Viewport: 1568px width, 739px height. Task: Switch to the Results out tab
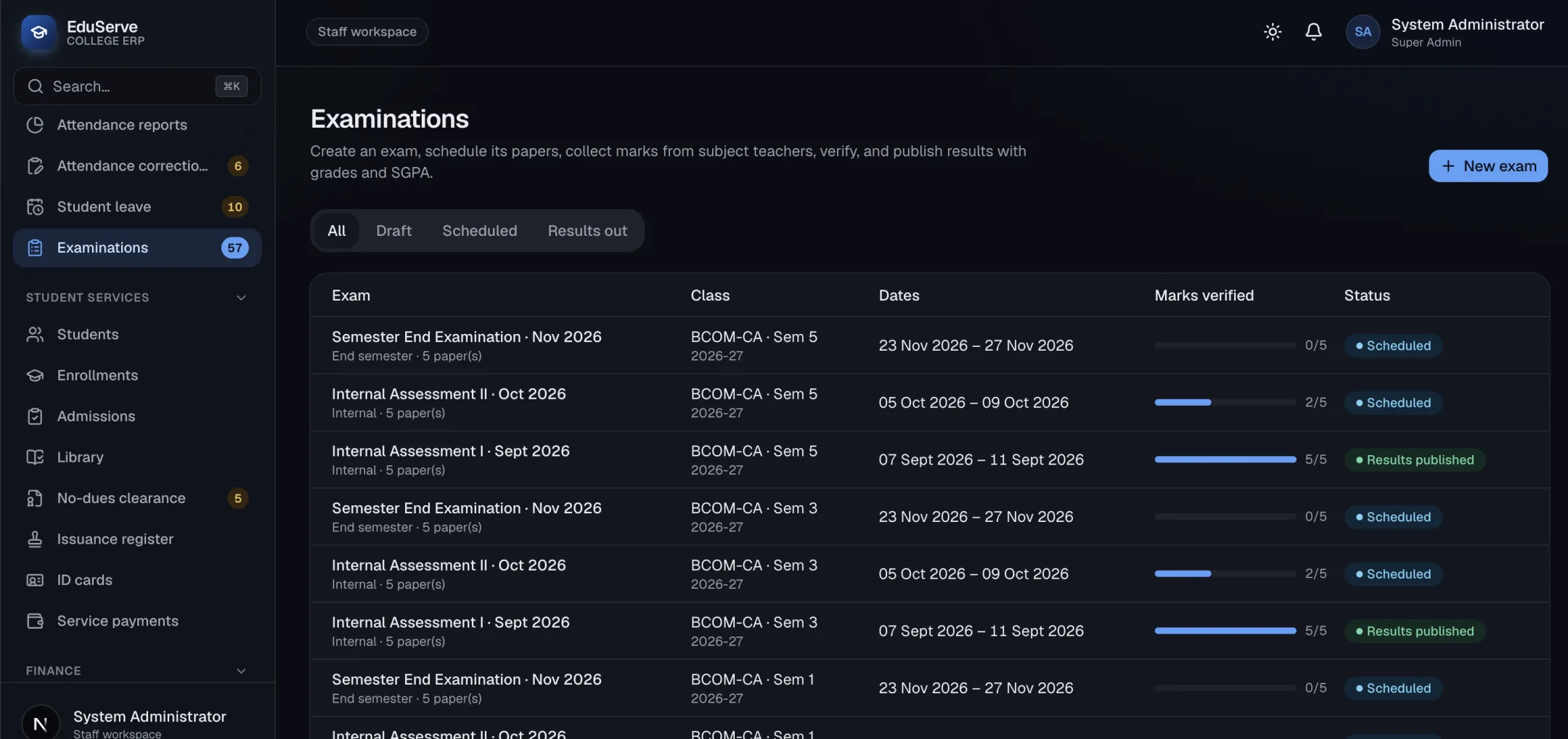click(587, 231)
